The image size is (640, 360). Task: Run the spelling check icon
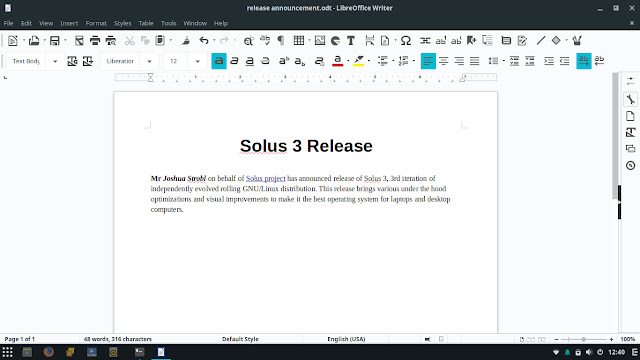tap(265, 40)
